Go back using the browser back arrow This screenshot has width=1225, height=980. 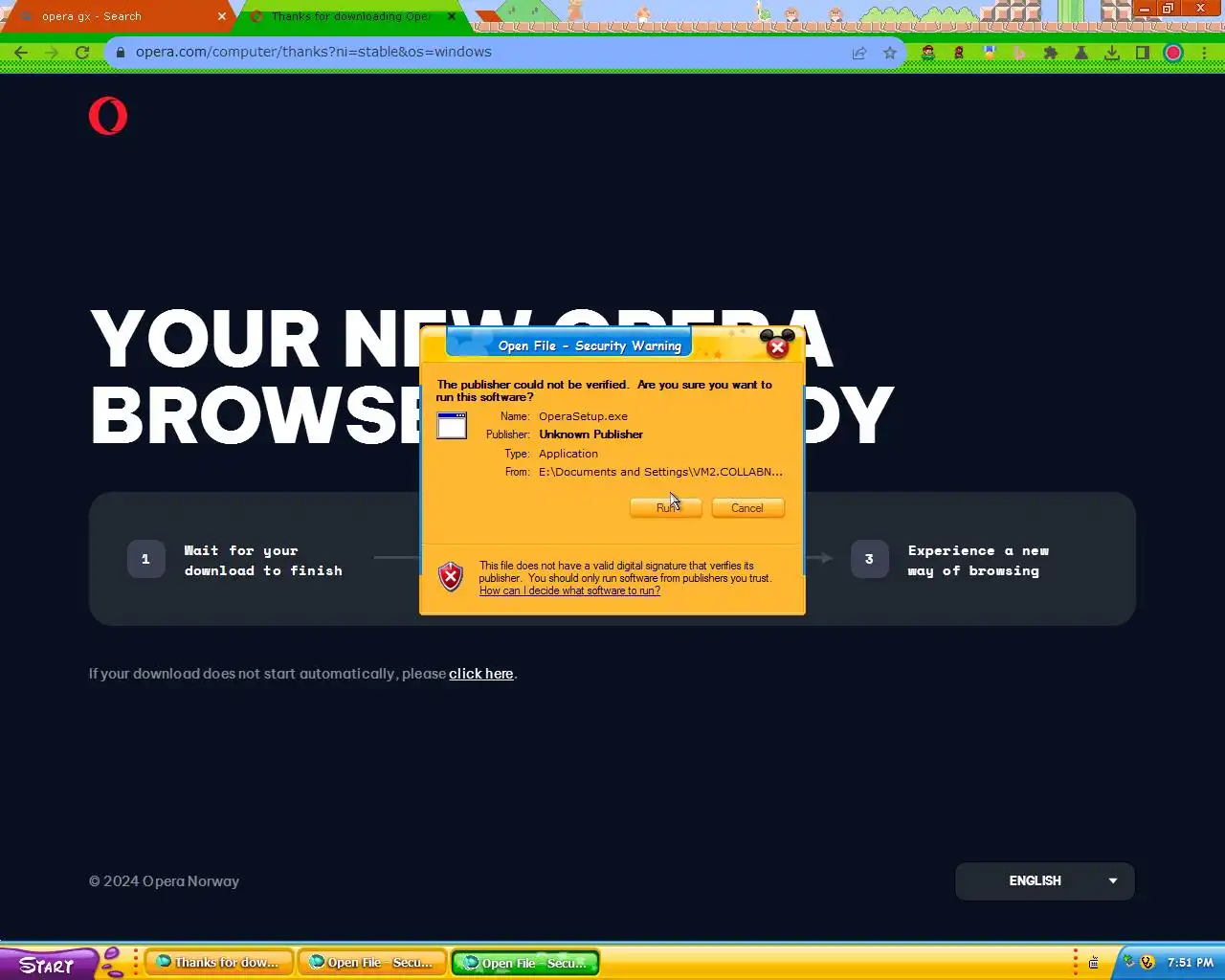click(x=21, y=53)
